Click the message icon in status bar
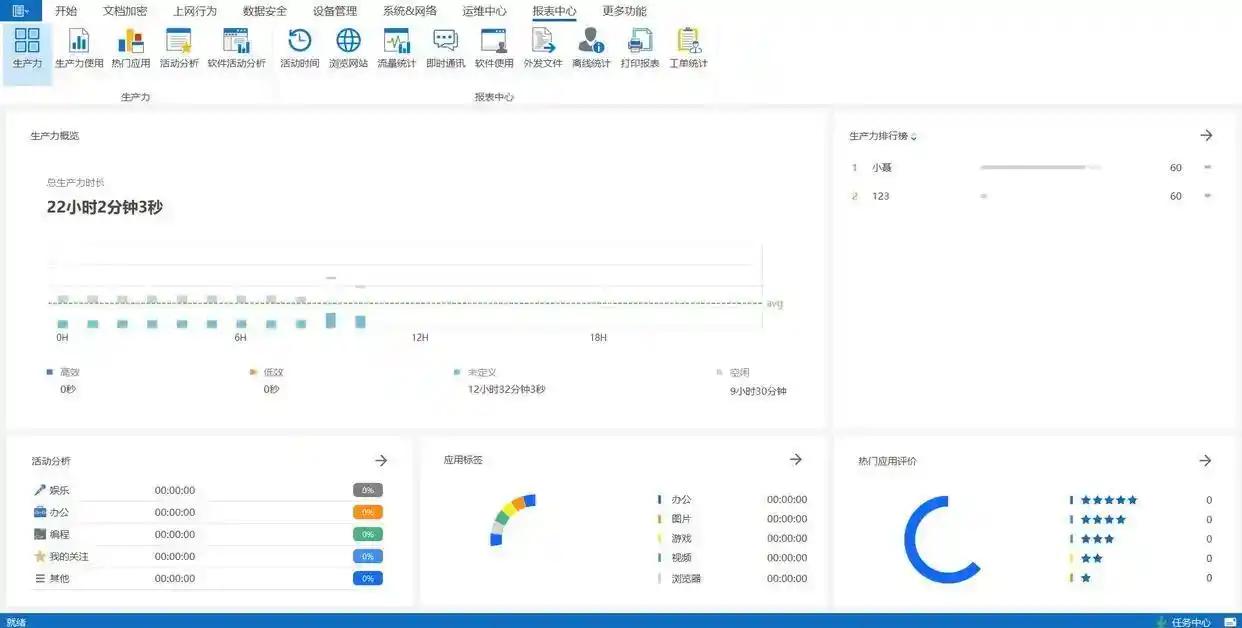Image resolution: width=1242 pixels, height=628 pixels. click(x=1230, y=622)
